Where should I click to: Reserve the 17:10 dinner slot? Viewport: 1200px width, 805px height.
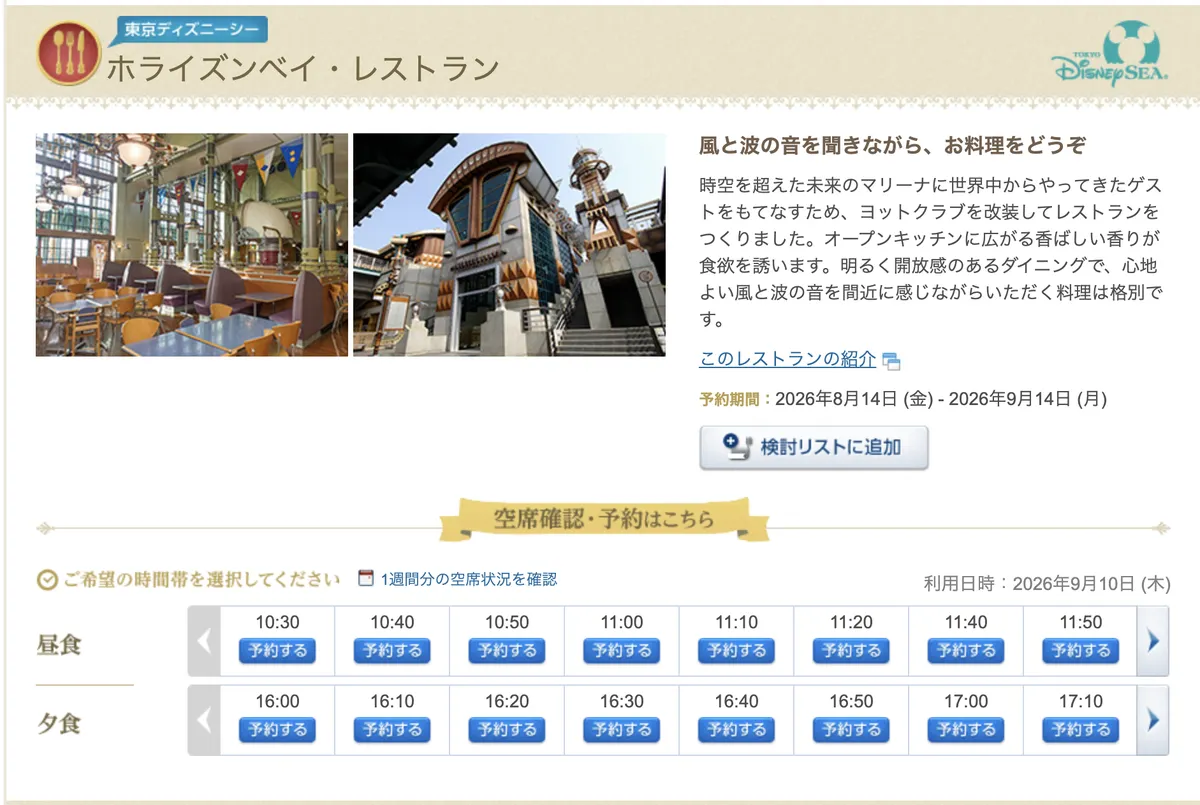[1081, 729]
